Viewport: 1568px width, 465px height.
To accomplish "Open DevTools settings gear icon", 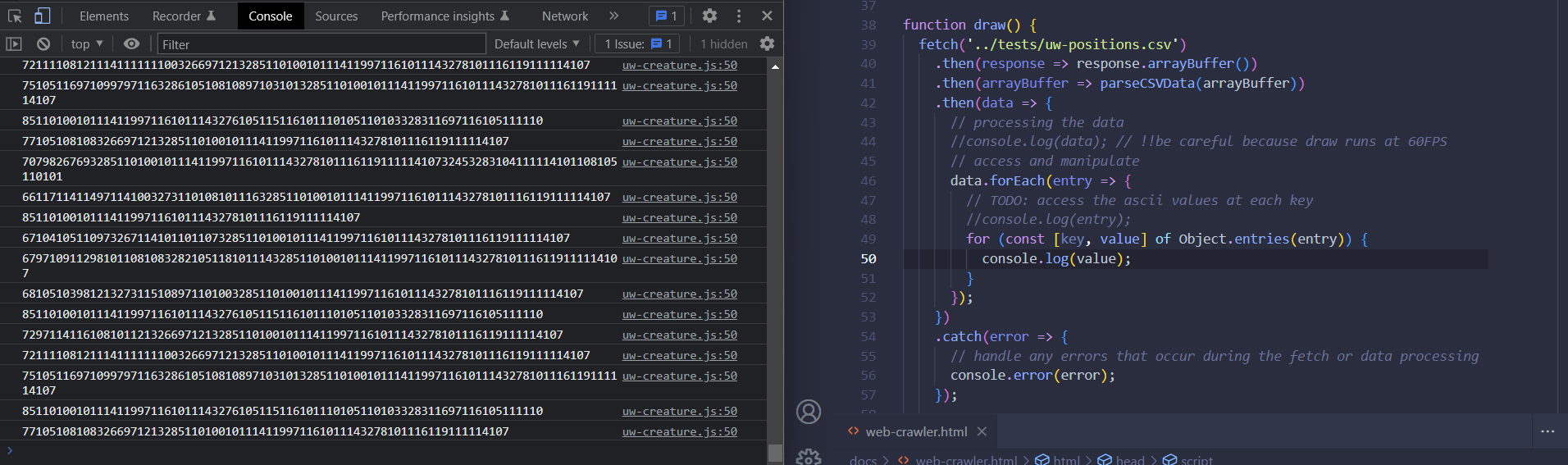I will [x=709, y=16].
